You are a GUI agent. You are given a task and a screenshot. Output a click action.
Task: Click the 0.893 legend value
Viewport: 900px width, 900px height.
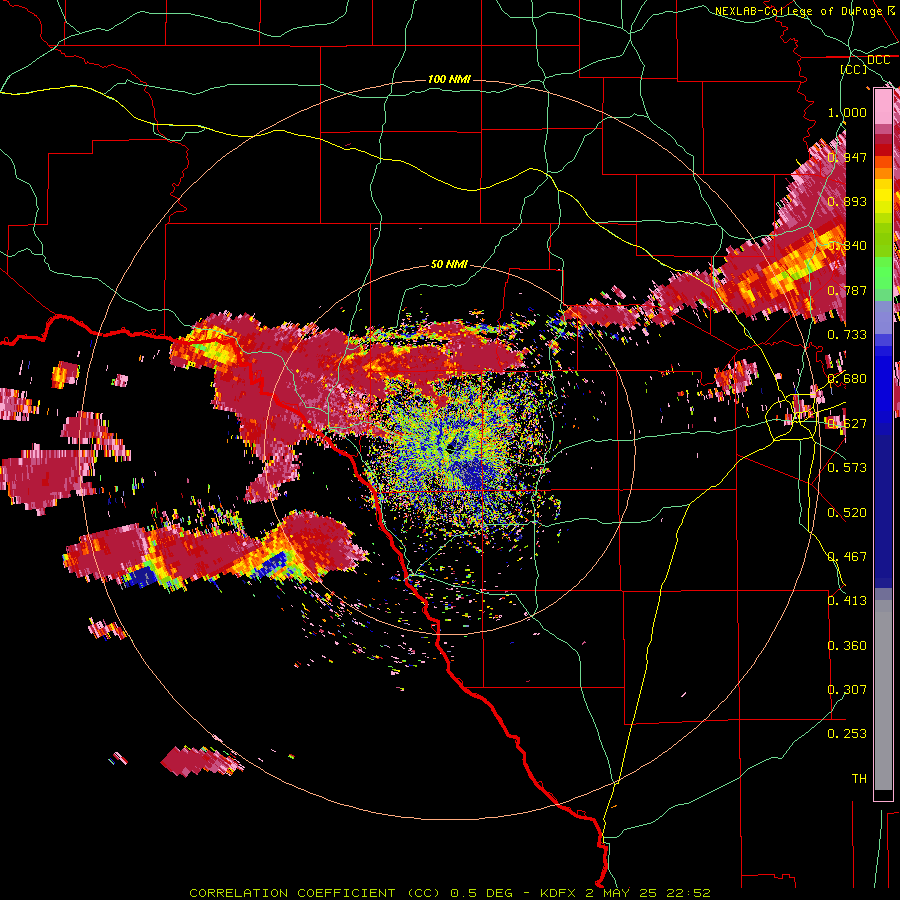(x=847, y=201)
